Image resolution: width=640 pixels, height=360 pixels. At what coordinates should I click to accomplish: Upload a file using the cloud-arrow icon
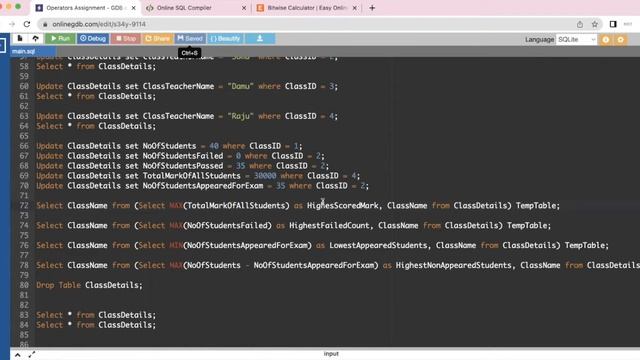[36, 38]
